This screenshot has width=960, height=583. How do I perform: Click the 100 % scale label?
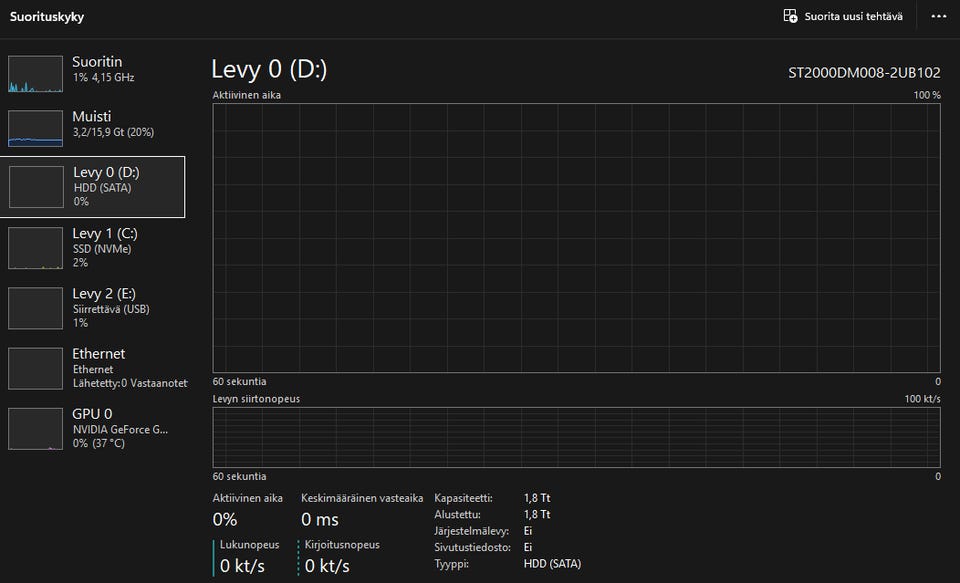[927, 95]
